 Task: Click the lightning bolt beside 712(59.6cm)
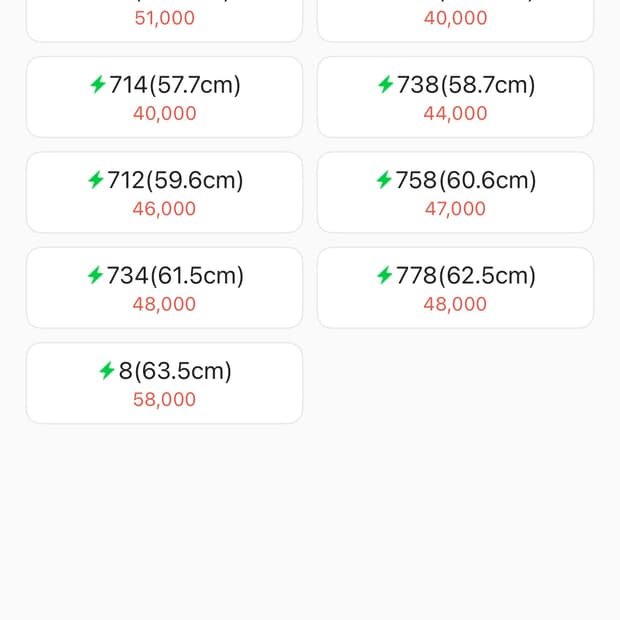(x=96, y=180)
